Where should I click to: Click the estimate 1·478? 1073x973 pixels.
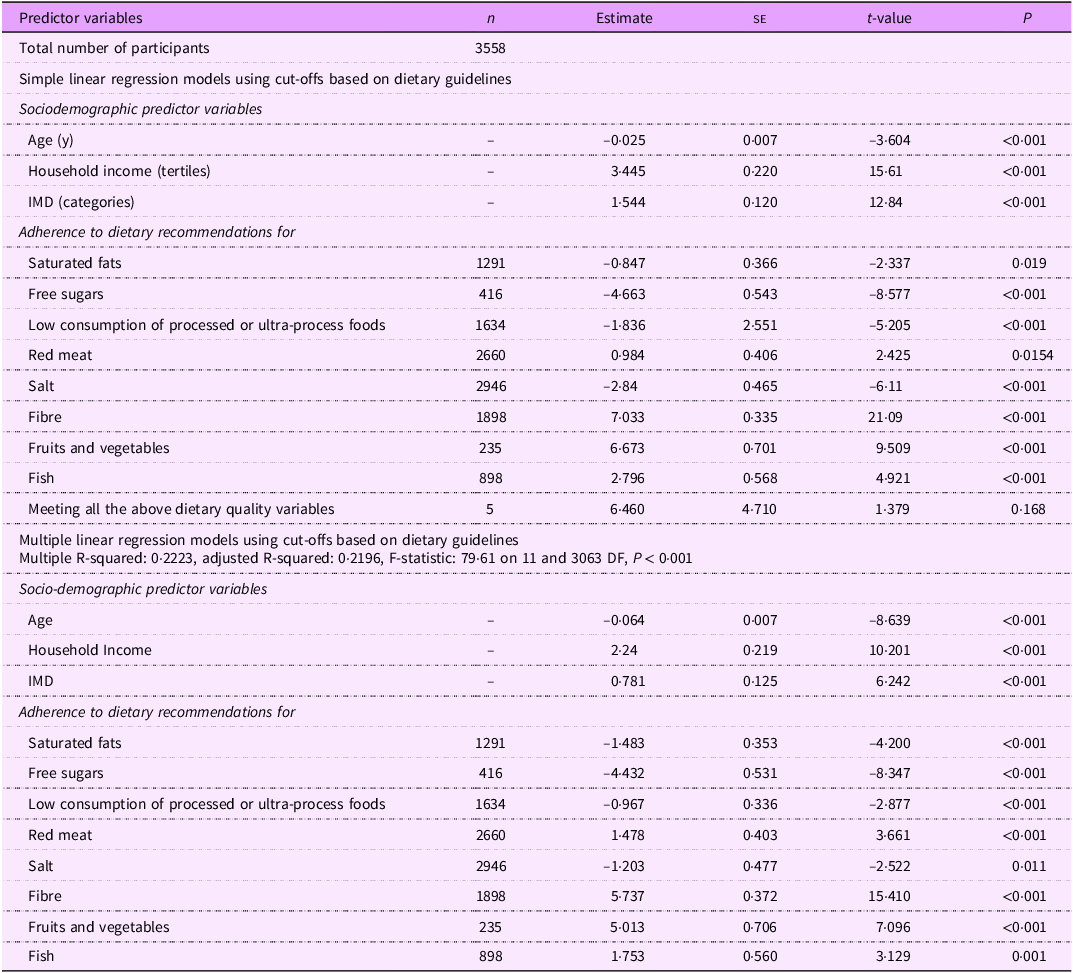pos(628,835)
